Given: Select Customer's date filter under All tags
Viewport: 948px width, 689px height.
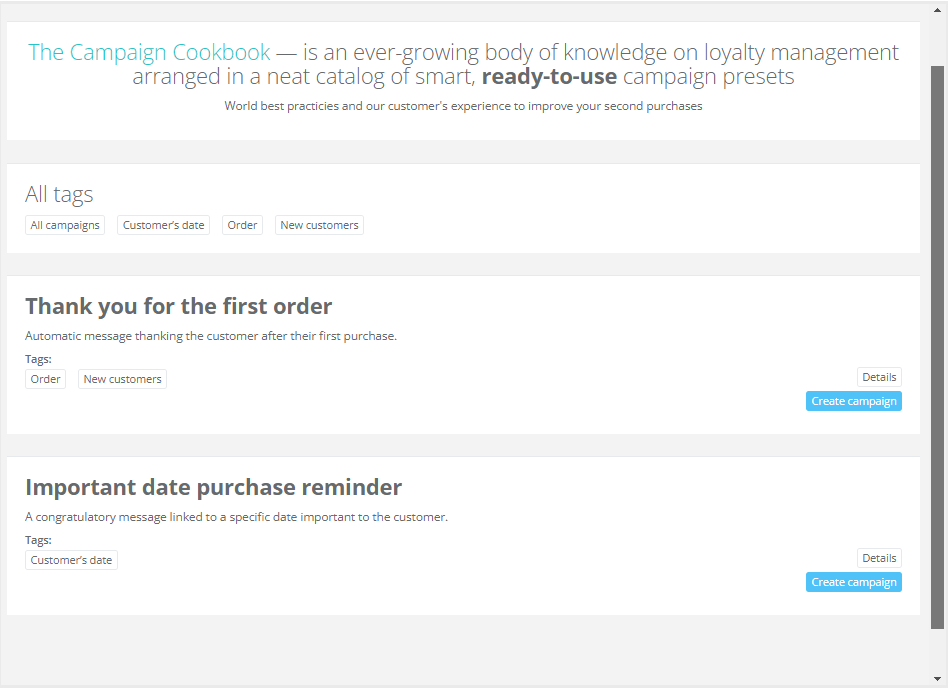Looking at the screenshot, I should pyautogui.click(x=163, y=225).
